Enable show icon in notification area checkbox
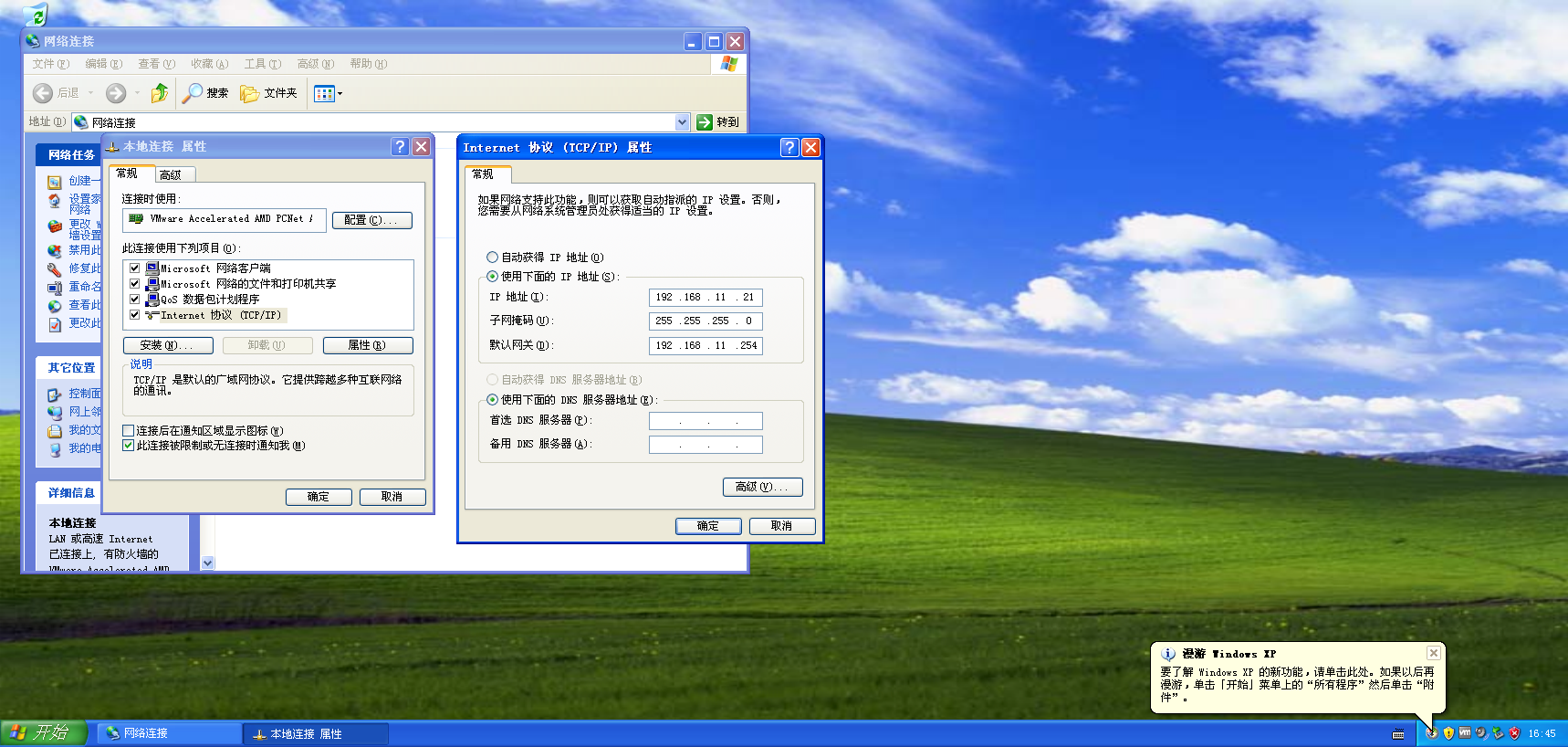Viewport: 1568px width, 747px height. pyautogui.click(x=129, y=431)
